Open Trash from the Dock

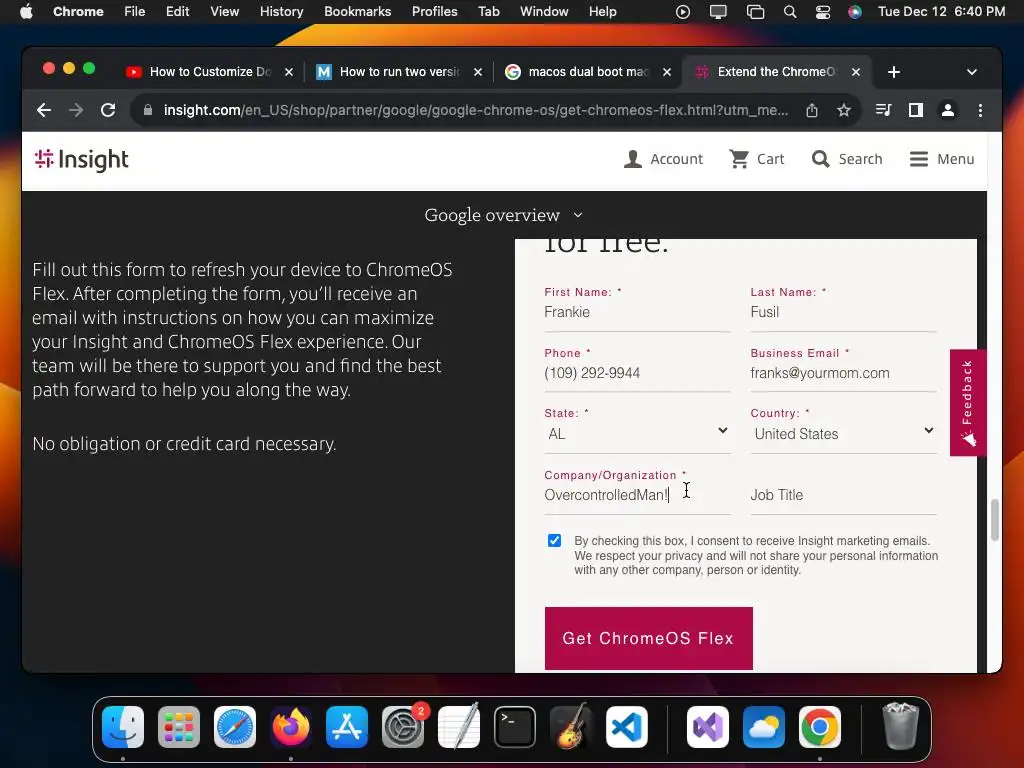901,727
